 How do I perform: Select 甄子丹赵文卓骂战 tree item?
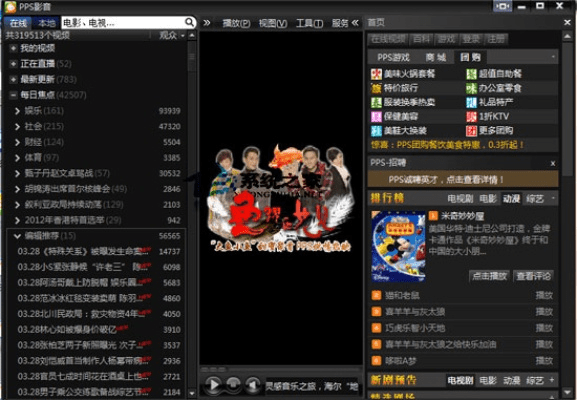click(x=67, y=173)
